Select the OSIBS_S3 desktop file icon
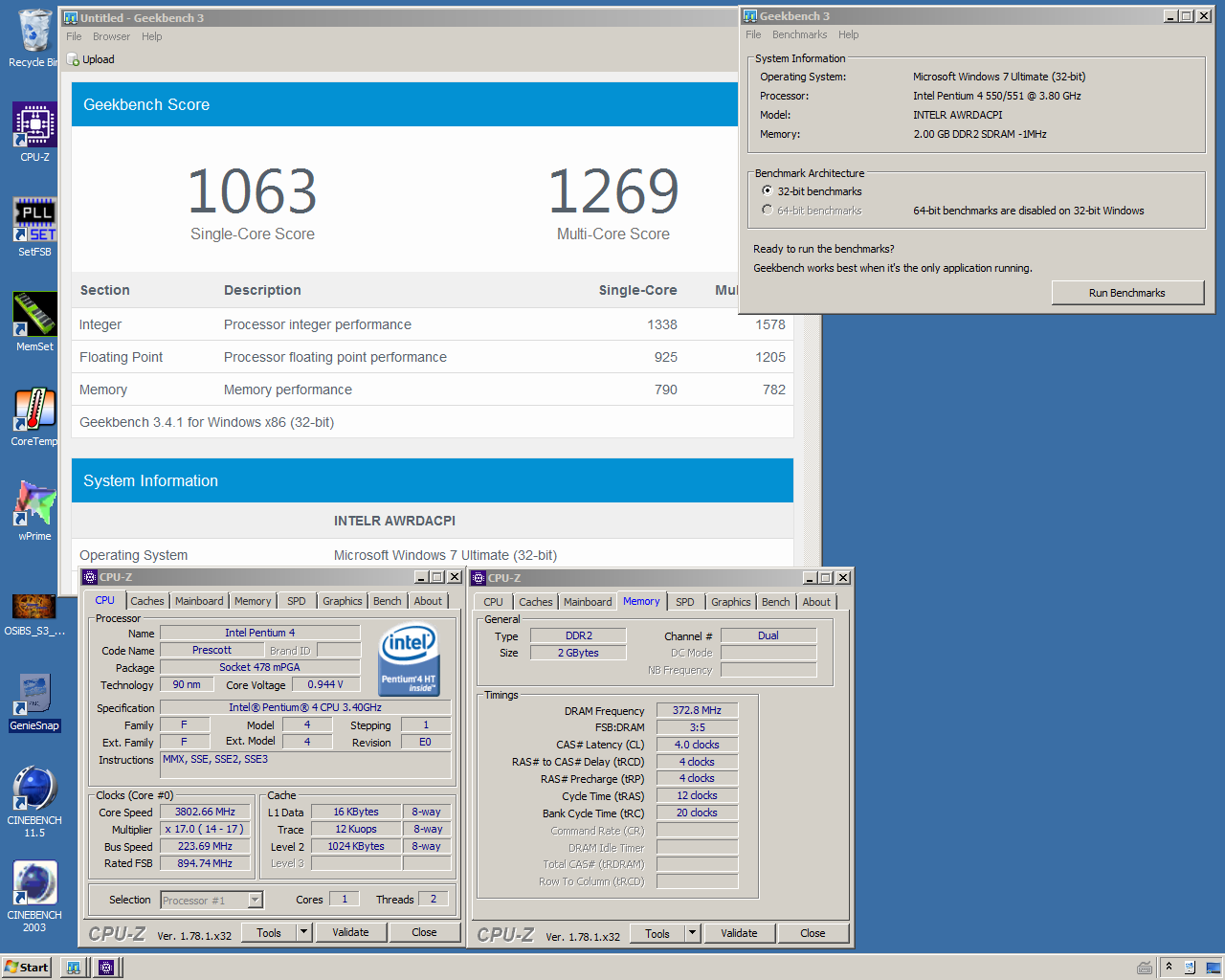1225x980 pixels. tap(34, 614)
